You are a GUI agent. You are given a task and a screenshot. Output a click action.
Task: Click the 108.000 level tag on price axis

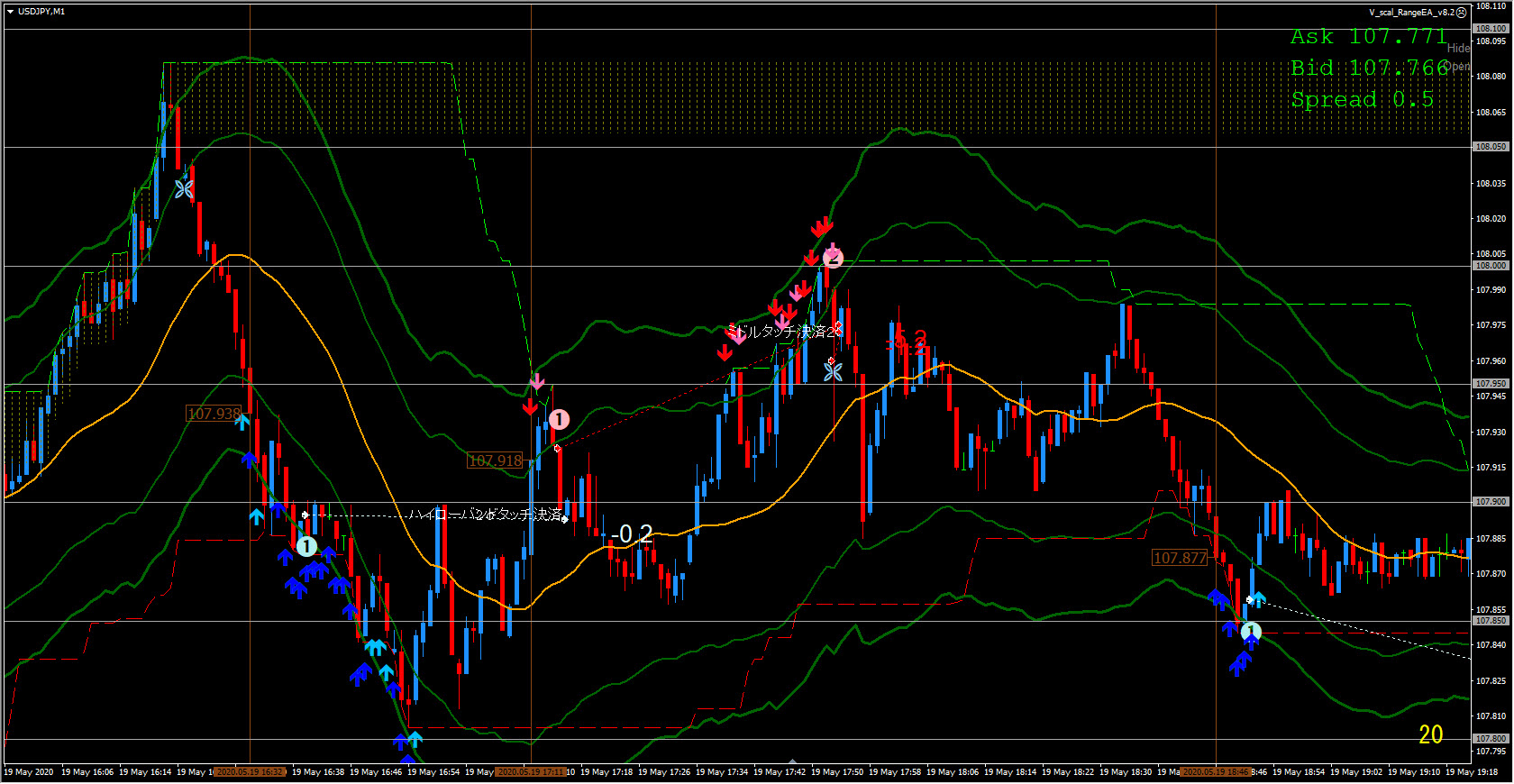coord(1491,266)
